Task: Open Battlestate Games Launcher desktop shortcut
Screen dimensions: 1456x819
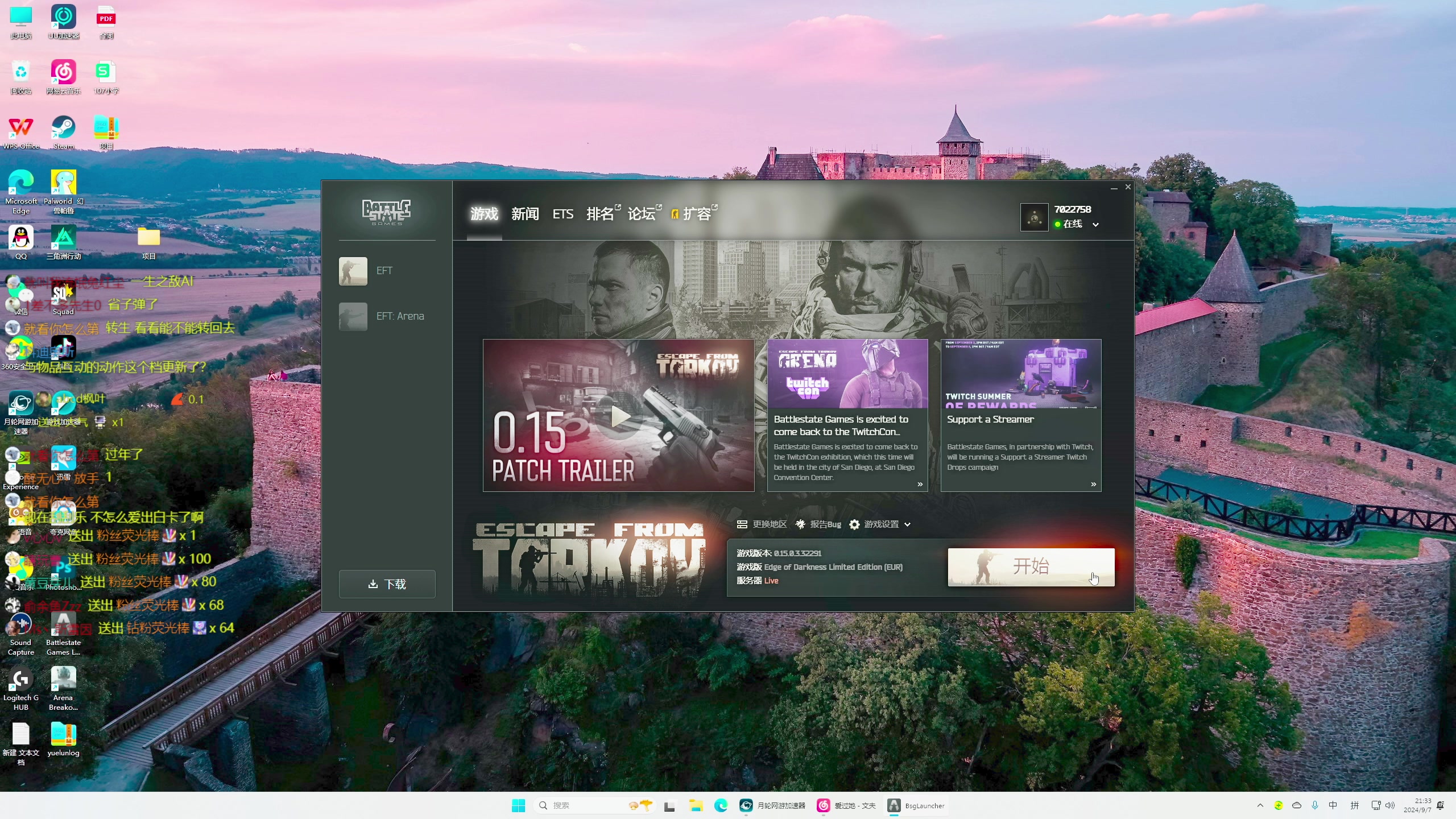Action: [64, 634]
